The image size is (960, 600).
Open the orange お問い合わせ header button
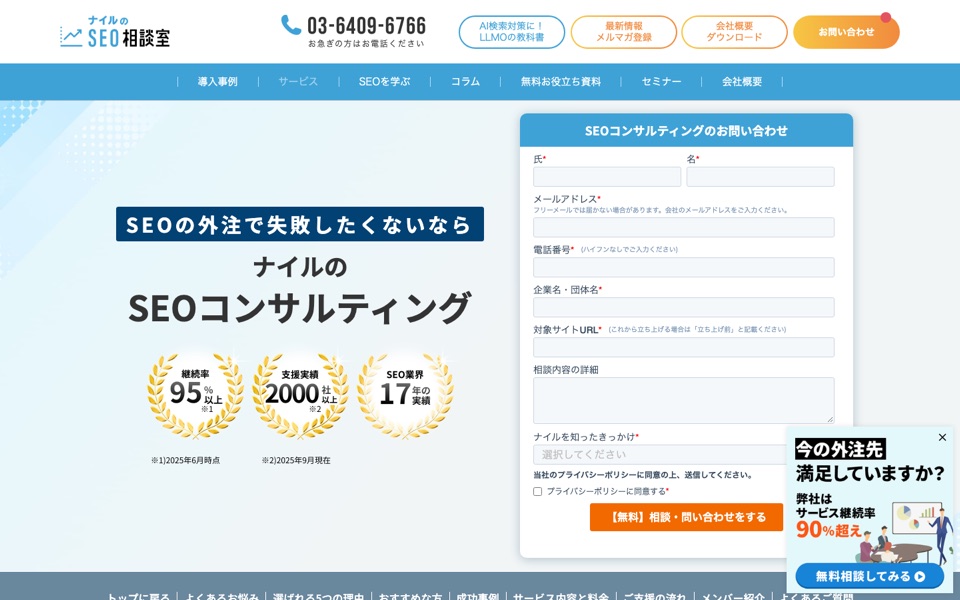[x=846, y=32]
